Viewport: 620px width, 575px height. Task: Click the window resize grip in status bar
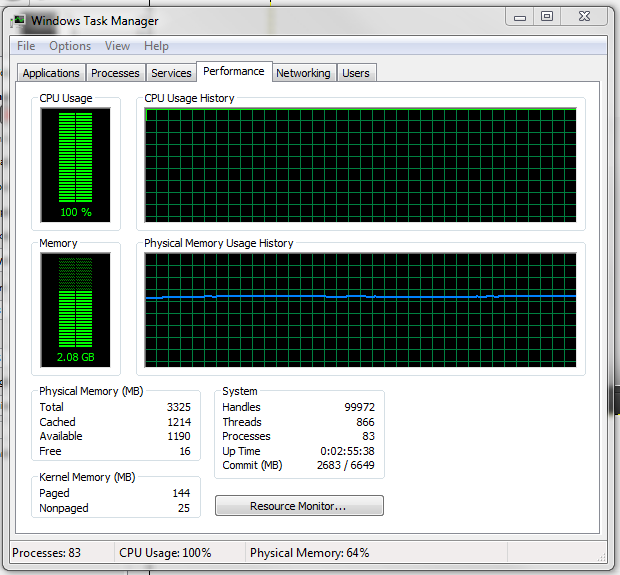tap(602, 557)
